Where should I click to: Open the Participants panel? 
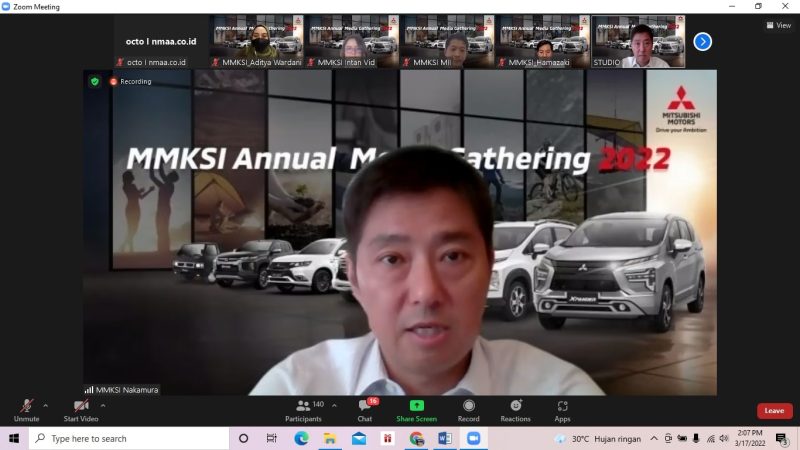pyautogui.click(x=303, y=410)
